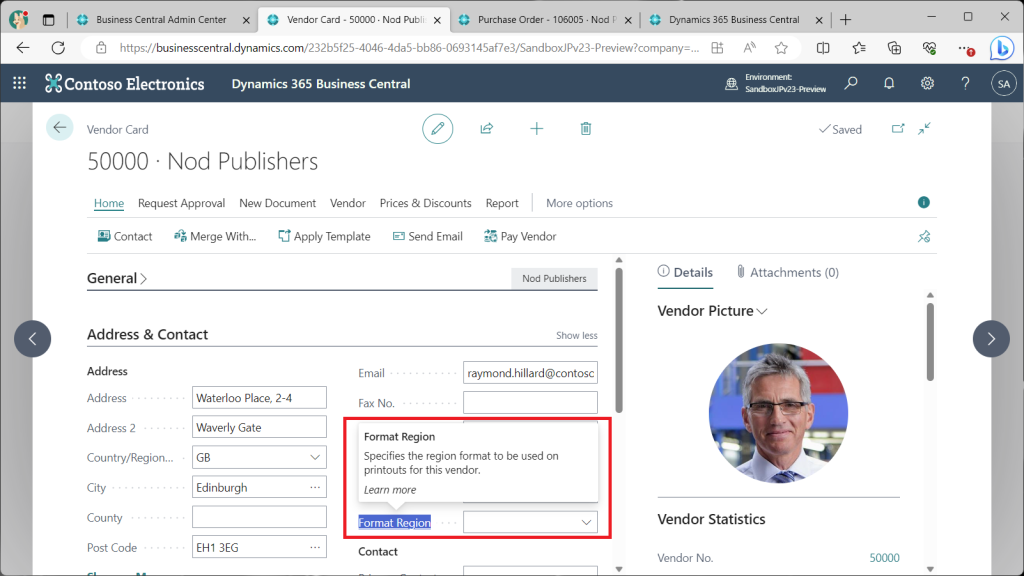Screen dimensions: 1024x576
Task: Create new vendor with plus icon
Action: [x=536, y=129]
